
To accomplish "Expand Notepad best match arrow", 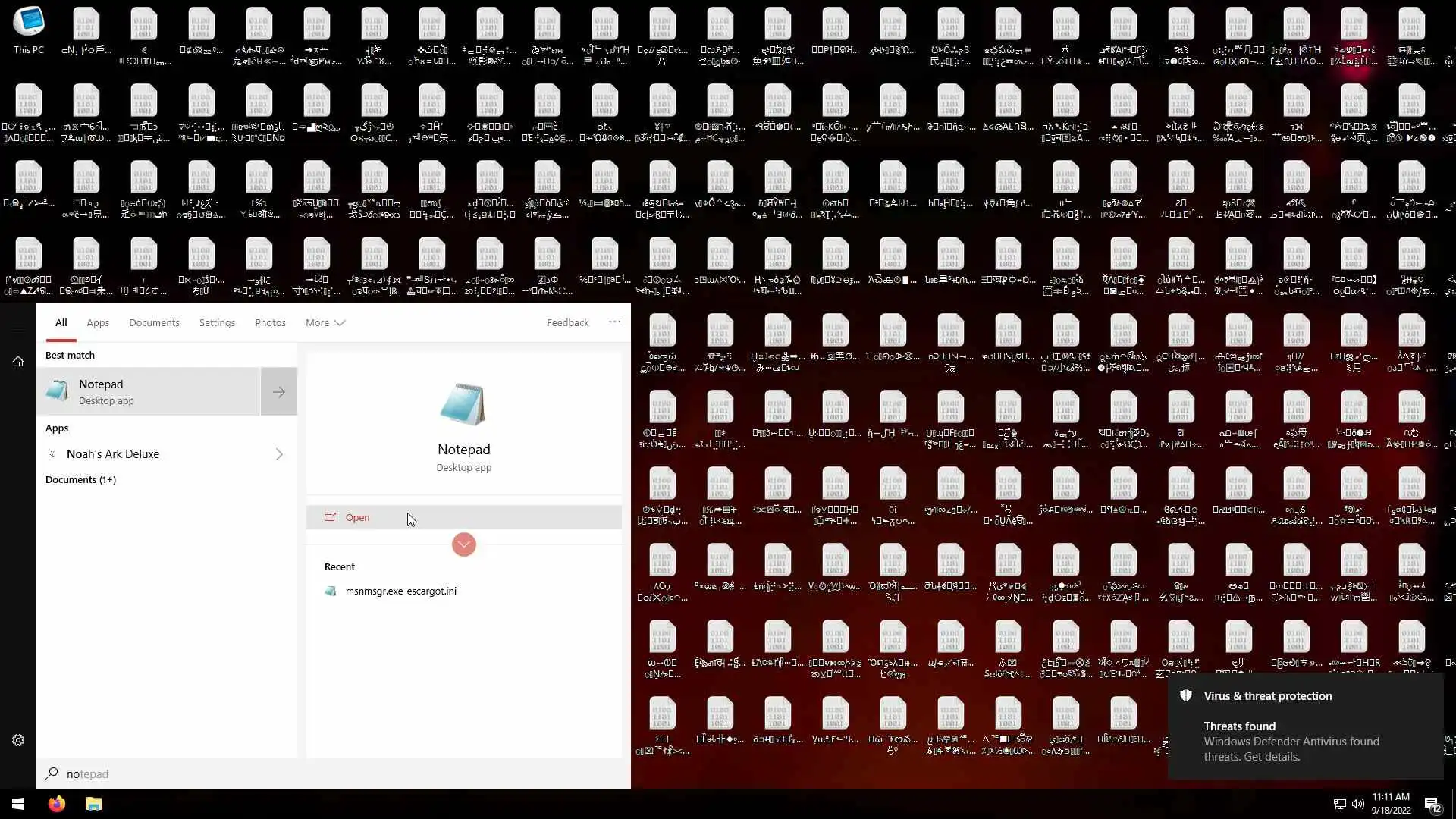I will click(x=279, y=392).
